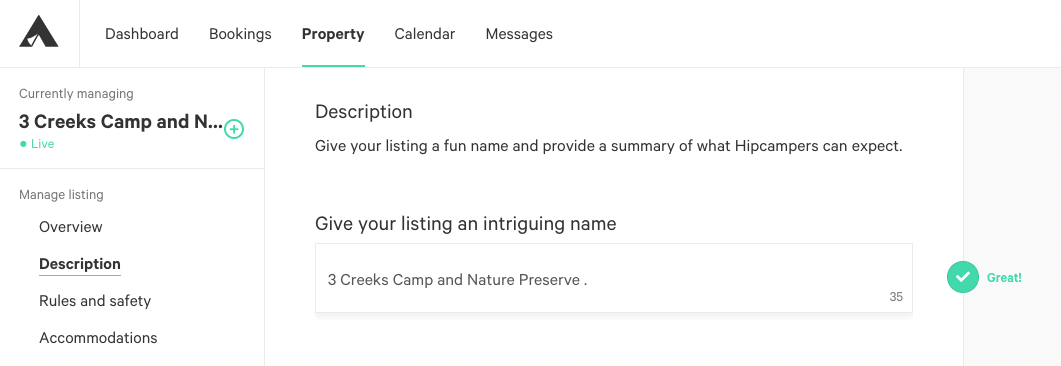The image size is (1061, 366).
Task: Click the 'Give your listing an intriguing name' label
Action: (466, 223)
